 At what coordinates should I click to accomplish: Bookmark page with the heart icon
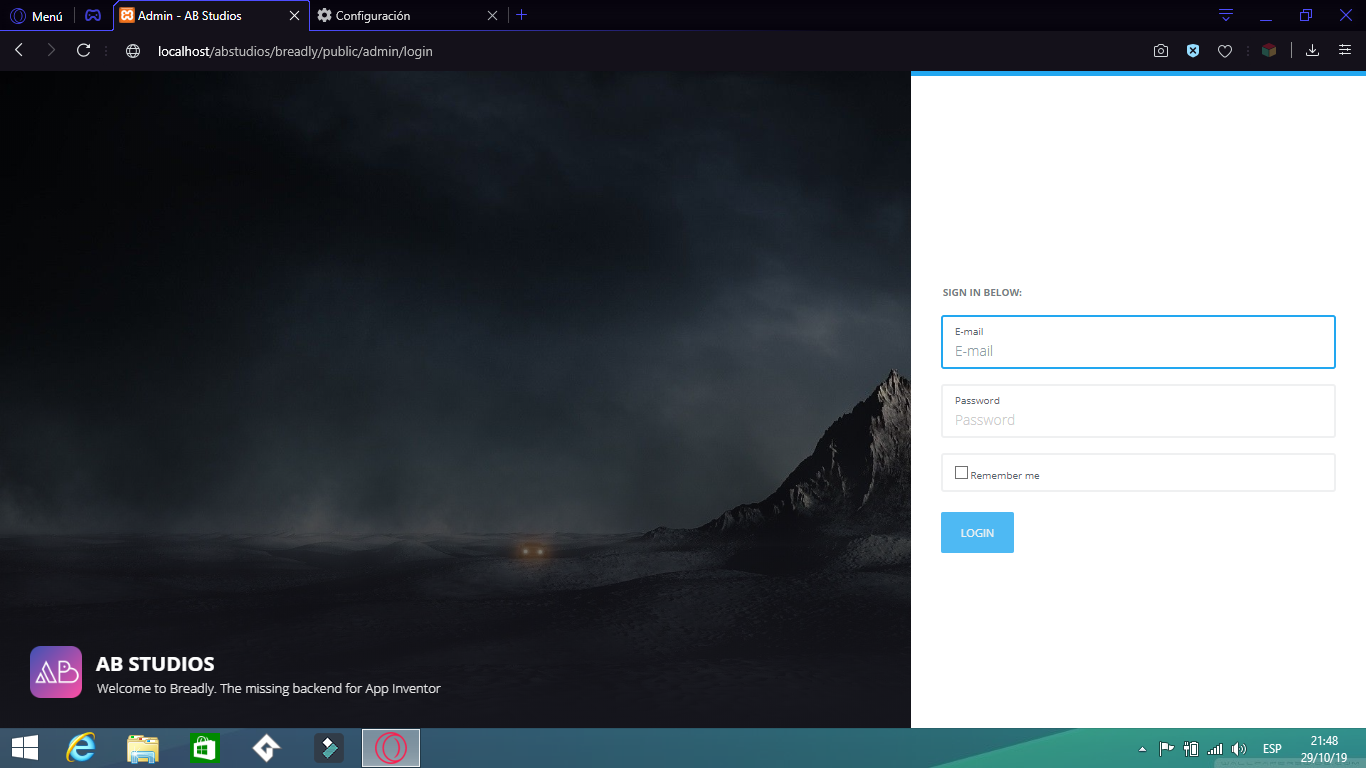click(1224, 51)
